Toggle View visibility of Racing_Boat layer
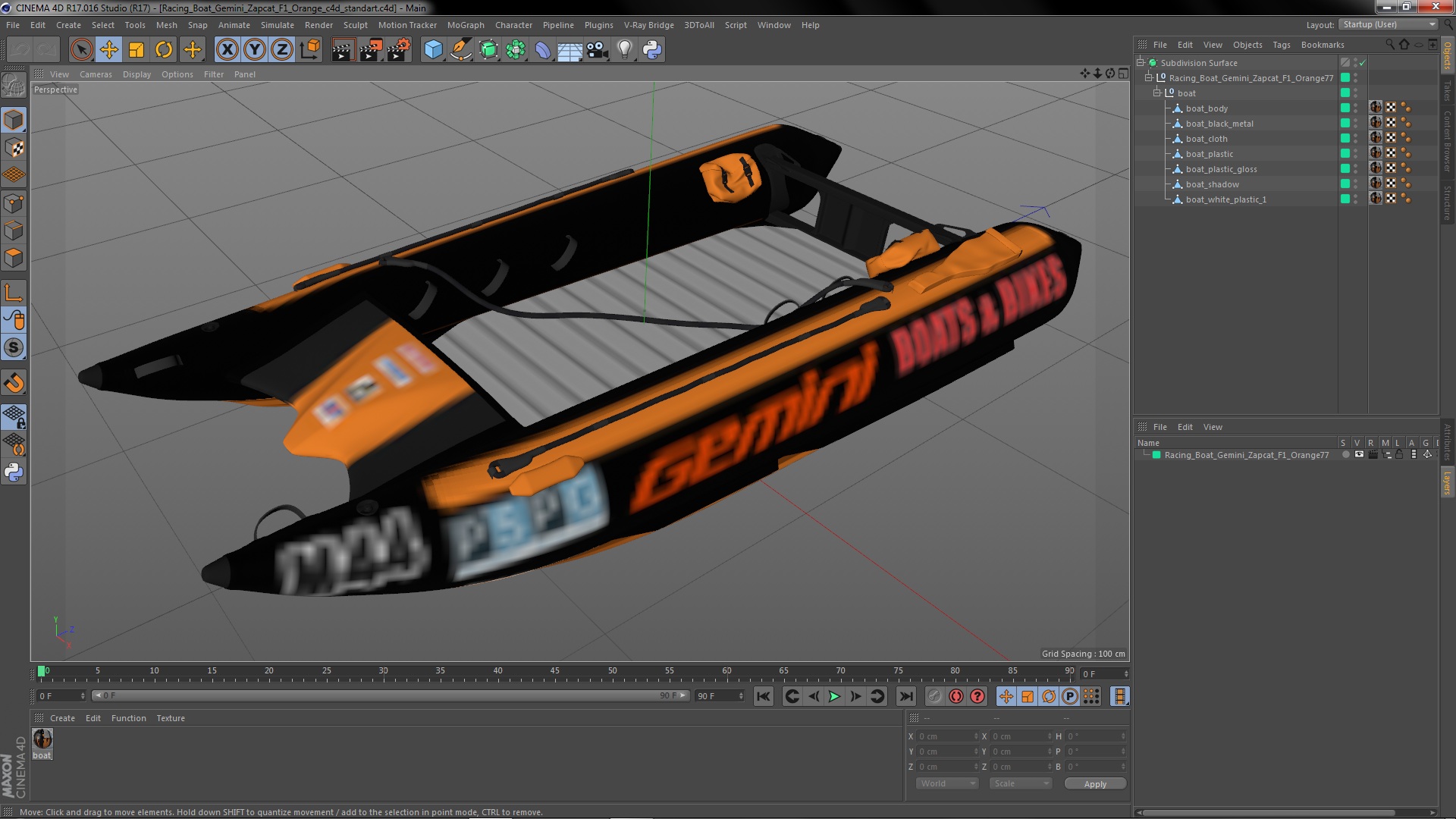 (x=1359, y=455)
